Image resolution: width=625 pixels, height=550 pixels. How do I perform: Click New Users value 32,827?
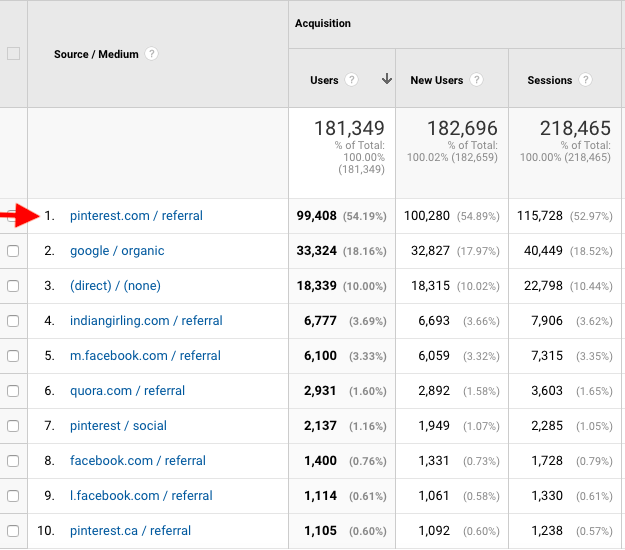click(430, 251)
